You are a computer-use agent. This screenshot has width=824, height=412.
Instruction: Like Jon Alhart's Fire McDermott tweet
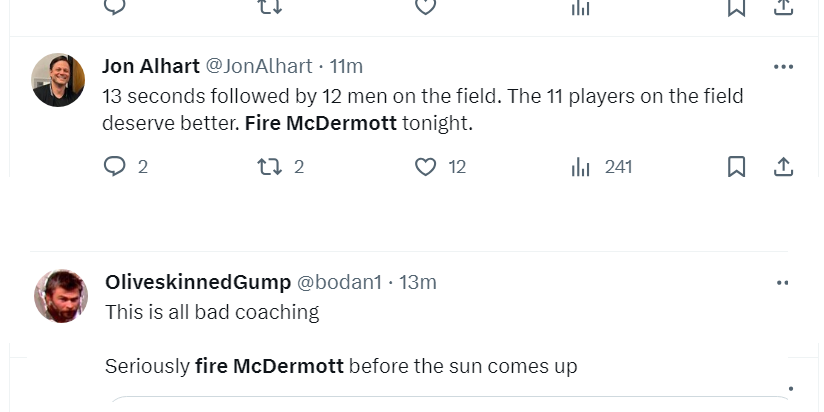click(x=426, y=167)
